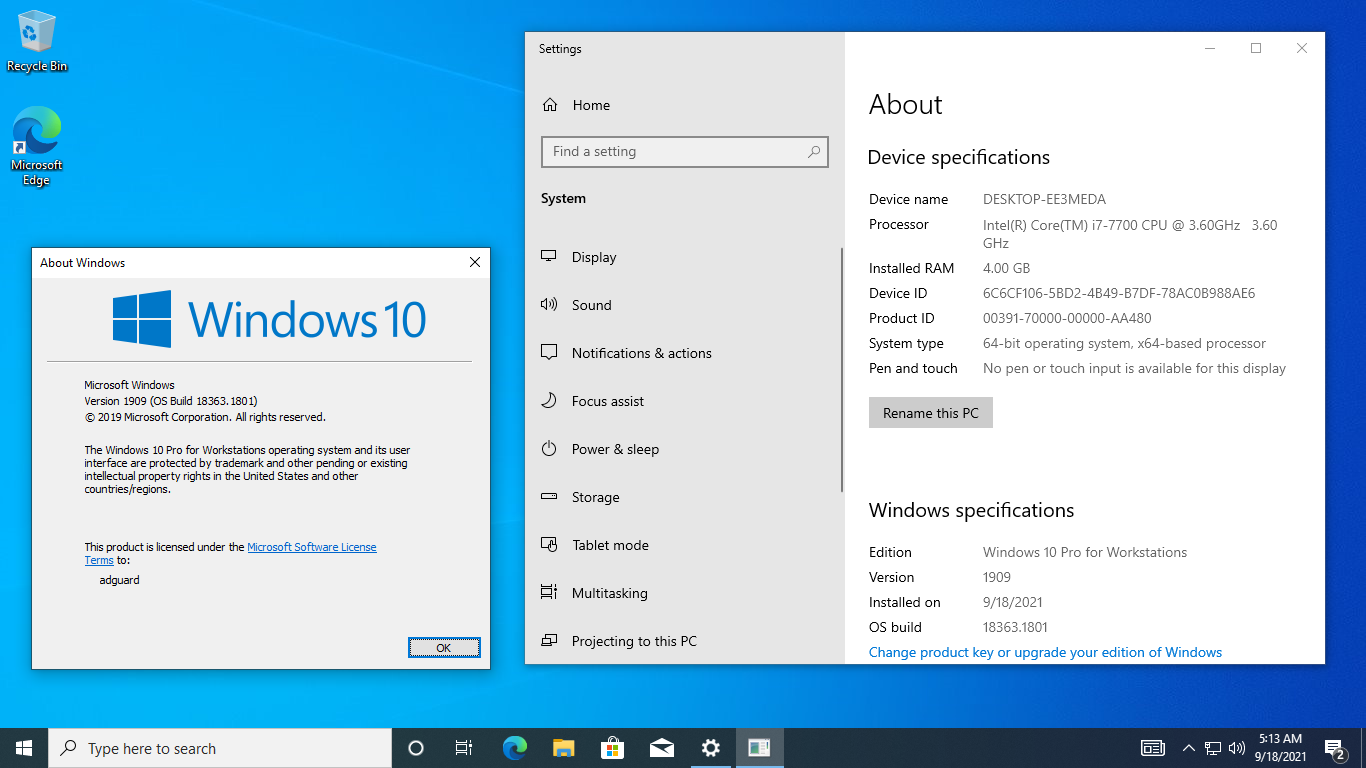Click the Power & sleep icon
The height and width of the screenshot is (768, 1366).
pos(549,449)
